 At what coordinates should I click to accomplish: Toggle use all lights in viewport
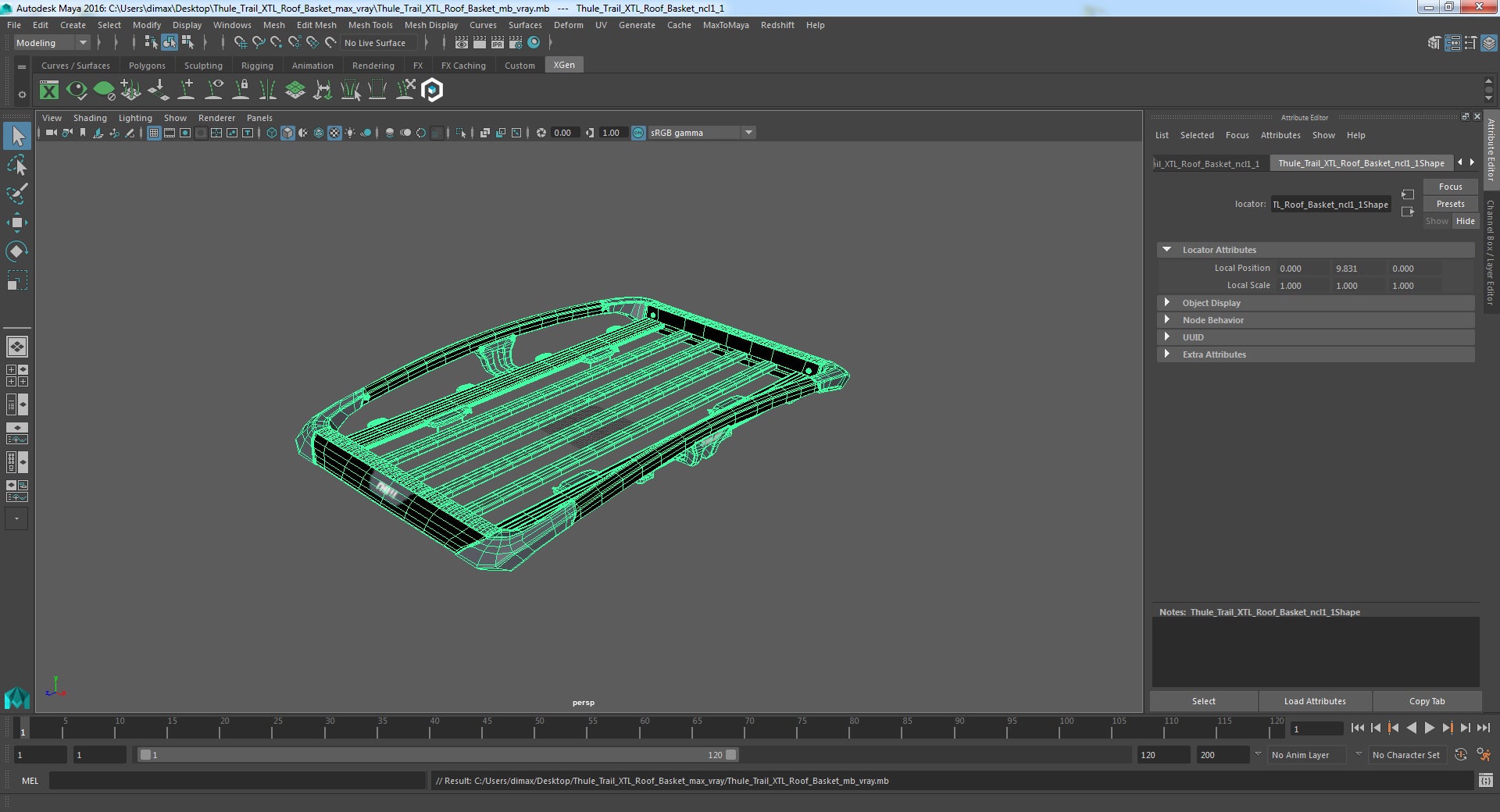coord(350,133)
